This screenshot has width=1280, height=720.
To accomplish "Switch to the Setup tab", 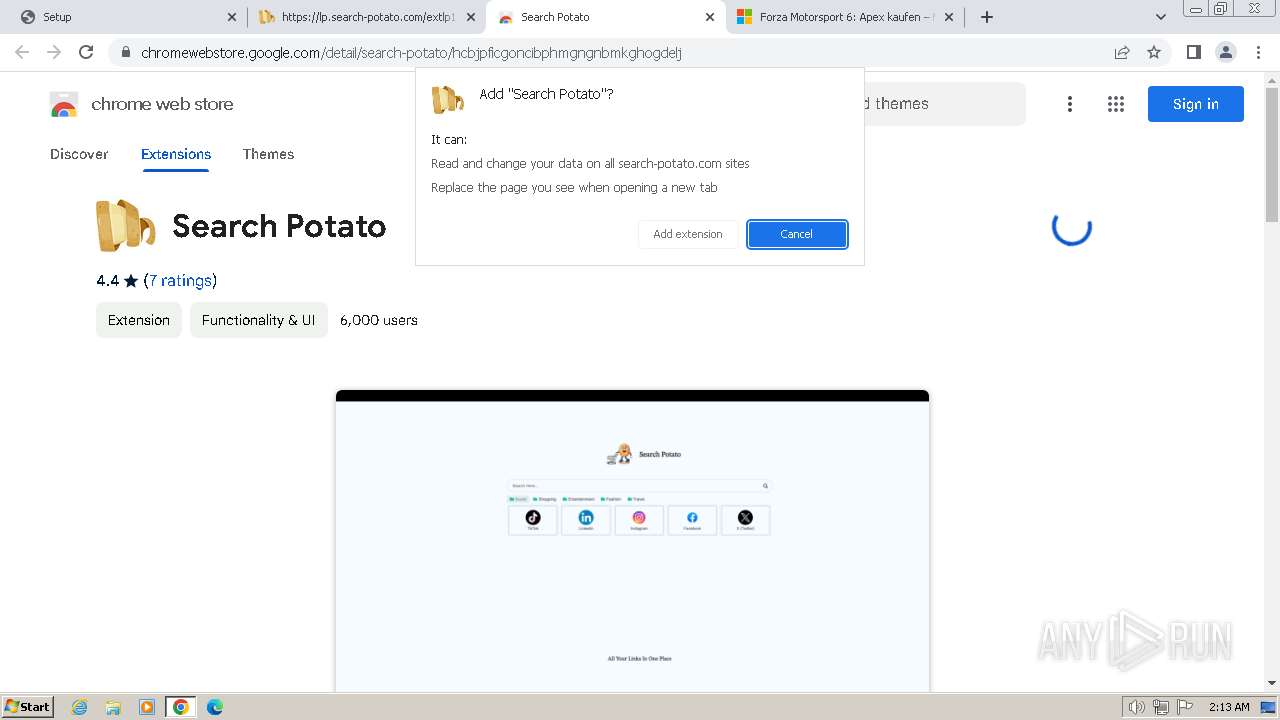I will (128, 17).
